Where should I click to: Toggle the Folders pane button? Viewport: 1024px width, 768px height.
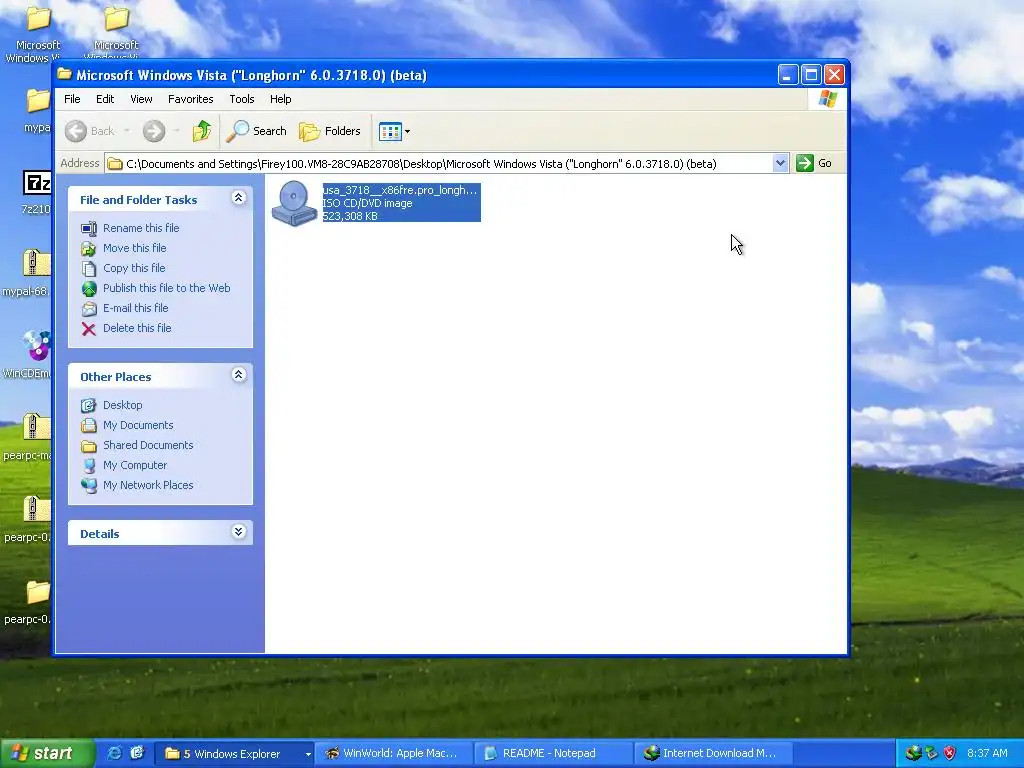[x=330, y=131]
